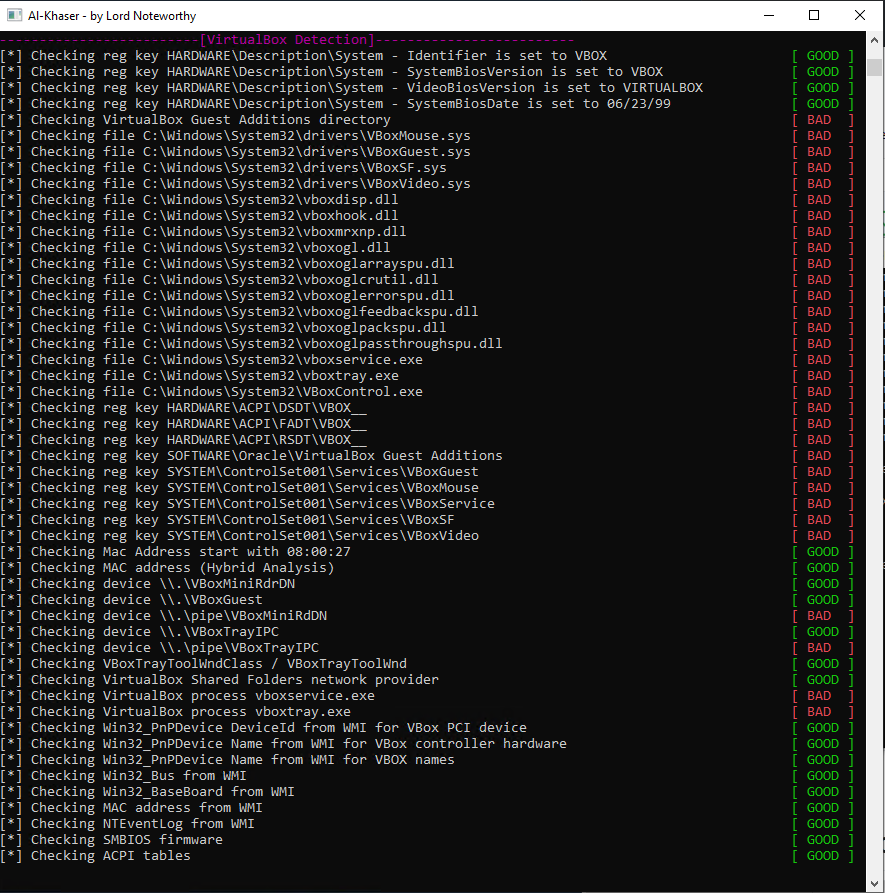Click the ACPI tables check line

427,855
